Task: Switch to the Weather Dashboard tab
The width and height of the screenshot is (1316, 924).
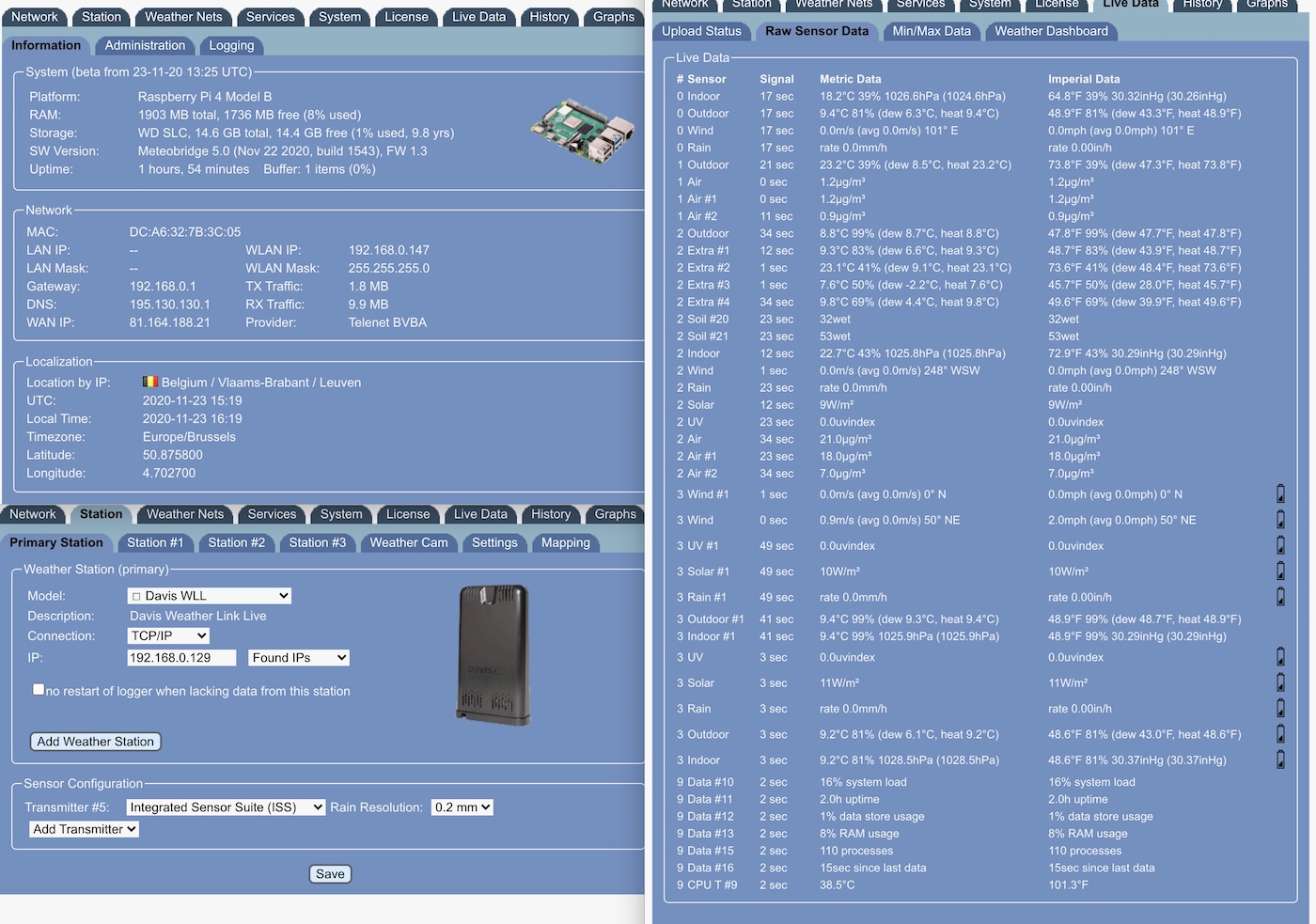Action: point(1051,31)
